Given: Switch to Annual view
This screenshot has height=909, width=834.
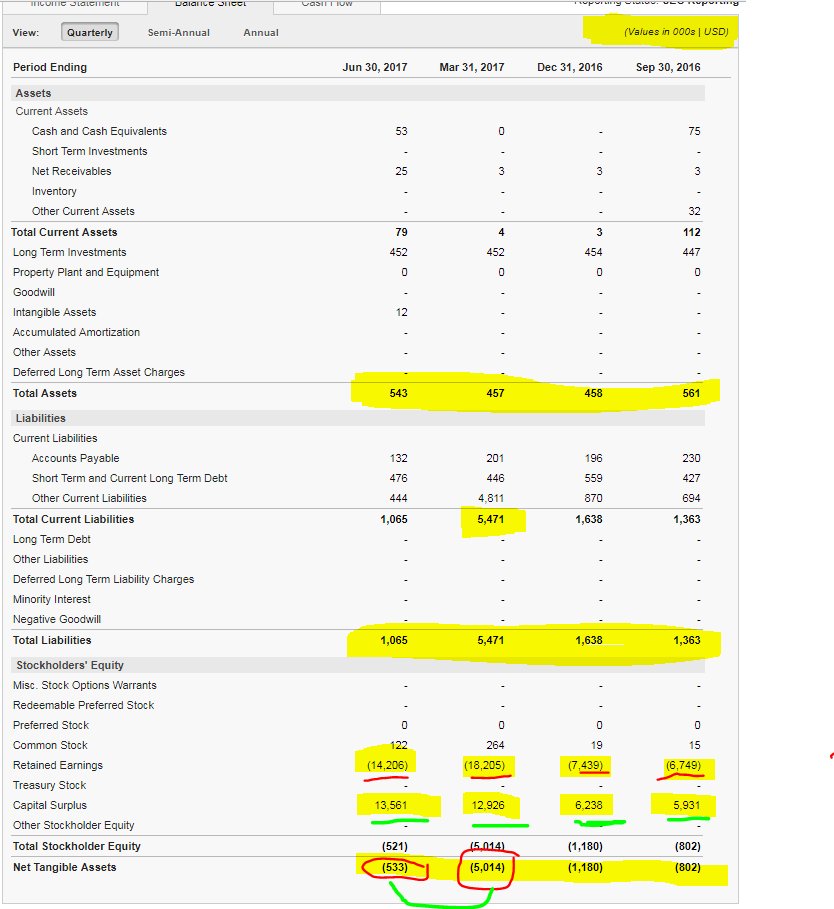Looking at the screenshot, I should pyautogui.click(x=261, y=32).
